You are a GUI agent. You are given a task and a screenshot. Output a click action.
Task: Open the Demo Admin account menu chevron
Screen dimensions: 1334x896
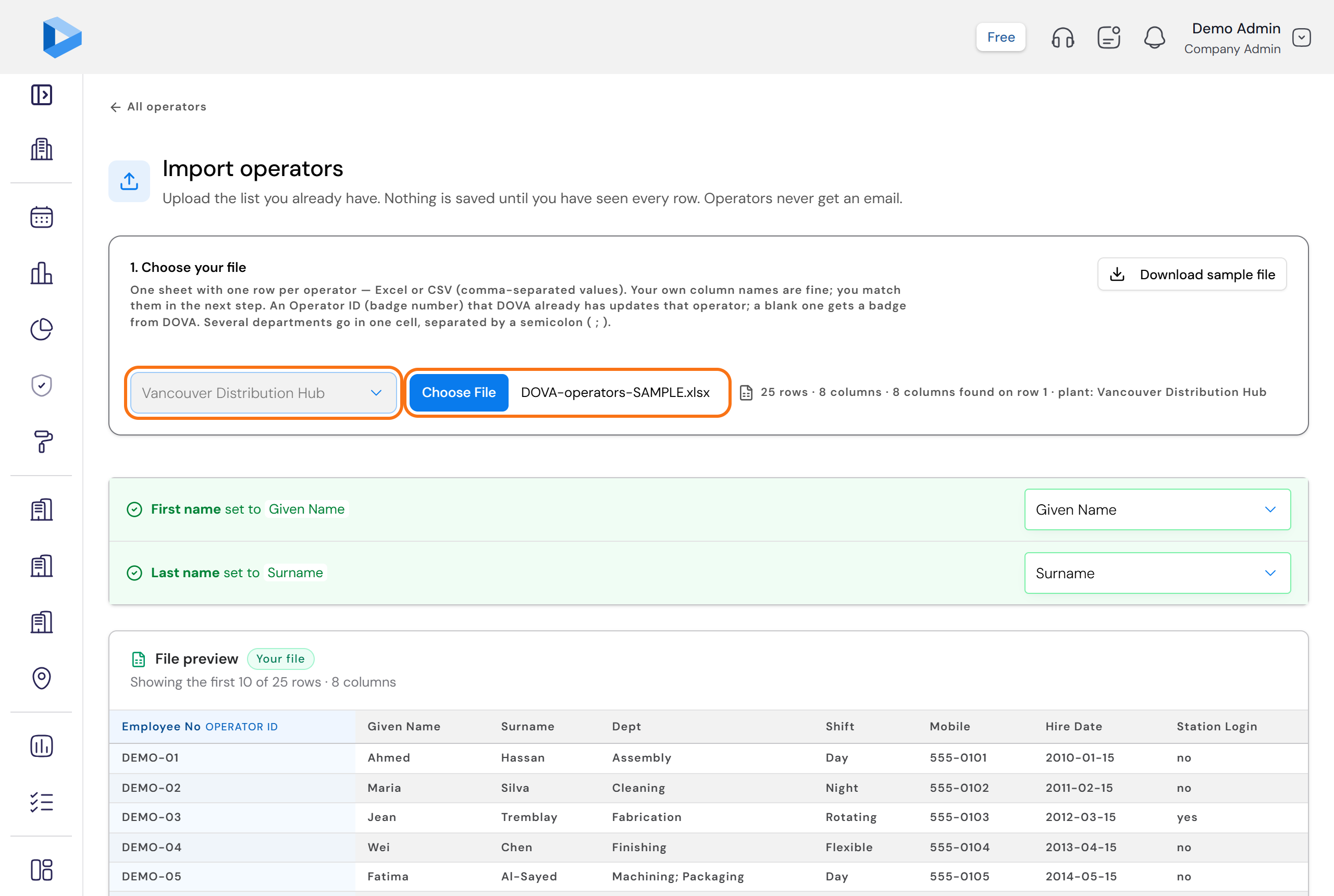point(1302,38)
